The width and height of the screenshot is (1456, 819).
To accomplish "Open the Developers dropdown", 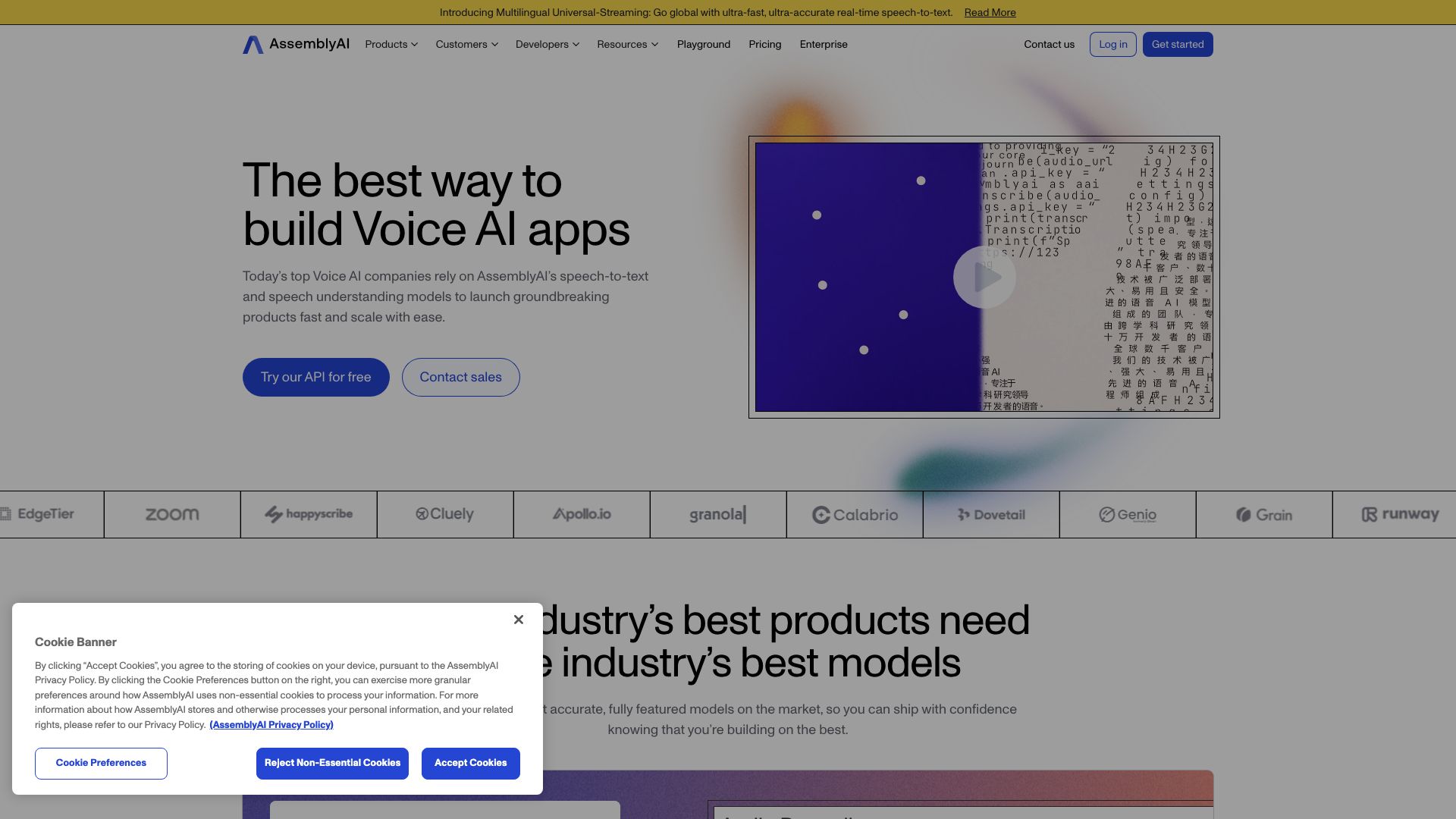I will tap(547, 45).
